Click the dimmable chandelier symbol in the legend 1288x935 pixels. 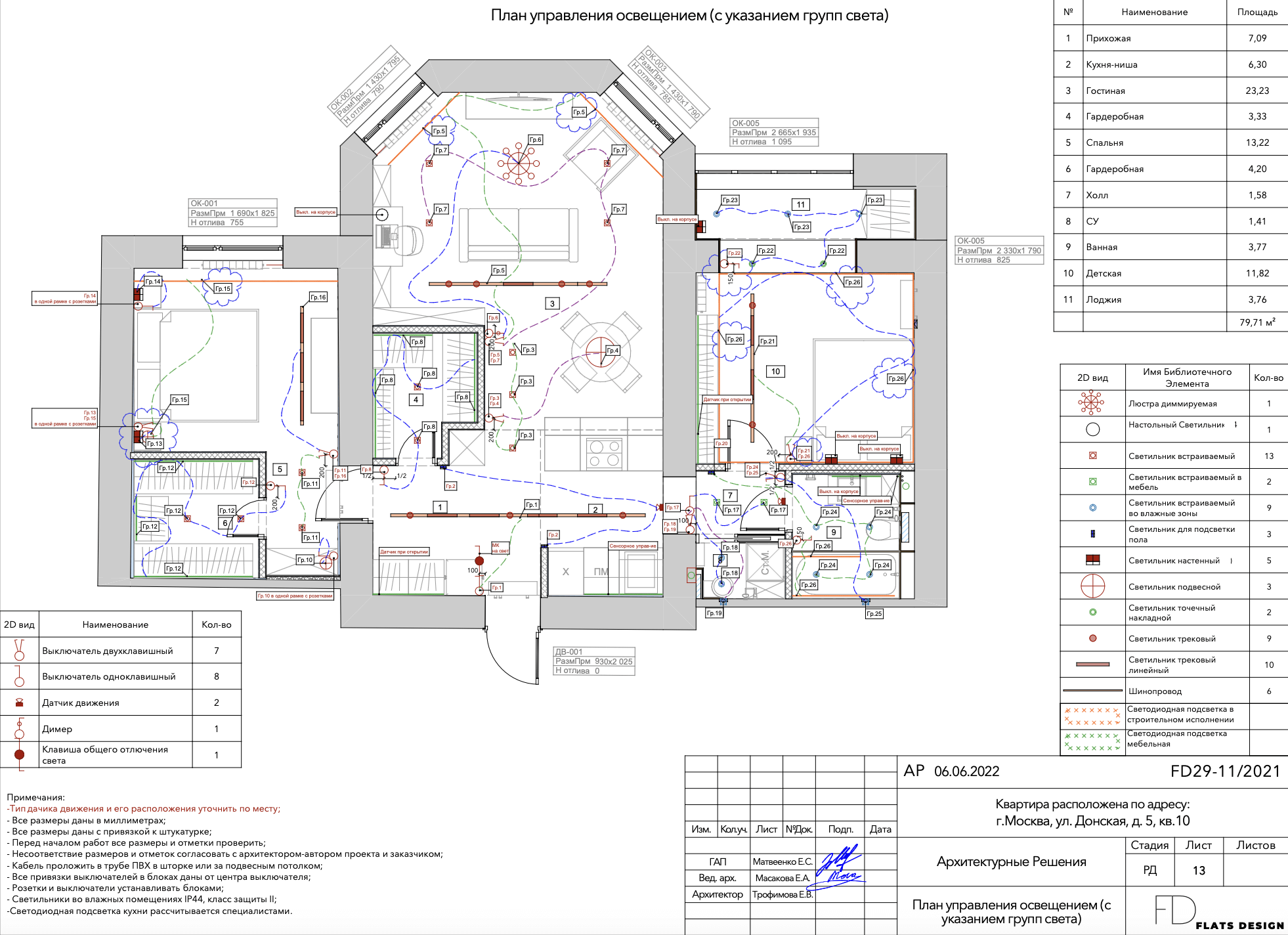1090,402
